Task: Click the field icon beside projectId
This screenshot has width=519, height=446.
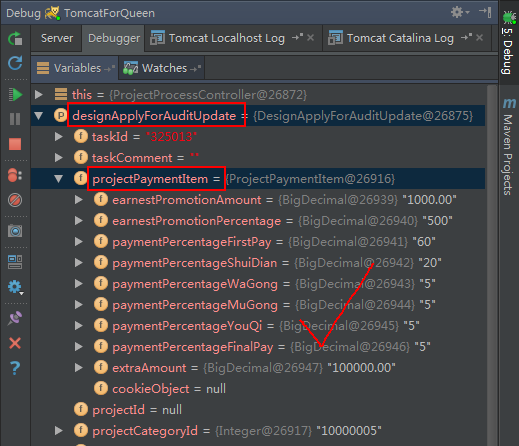Action: tap(81, 410)
